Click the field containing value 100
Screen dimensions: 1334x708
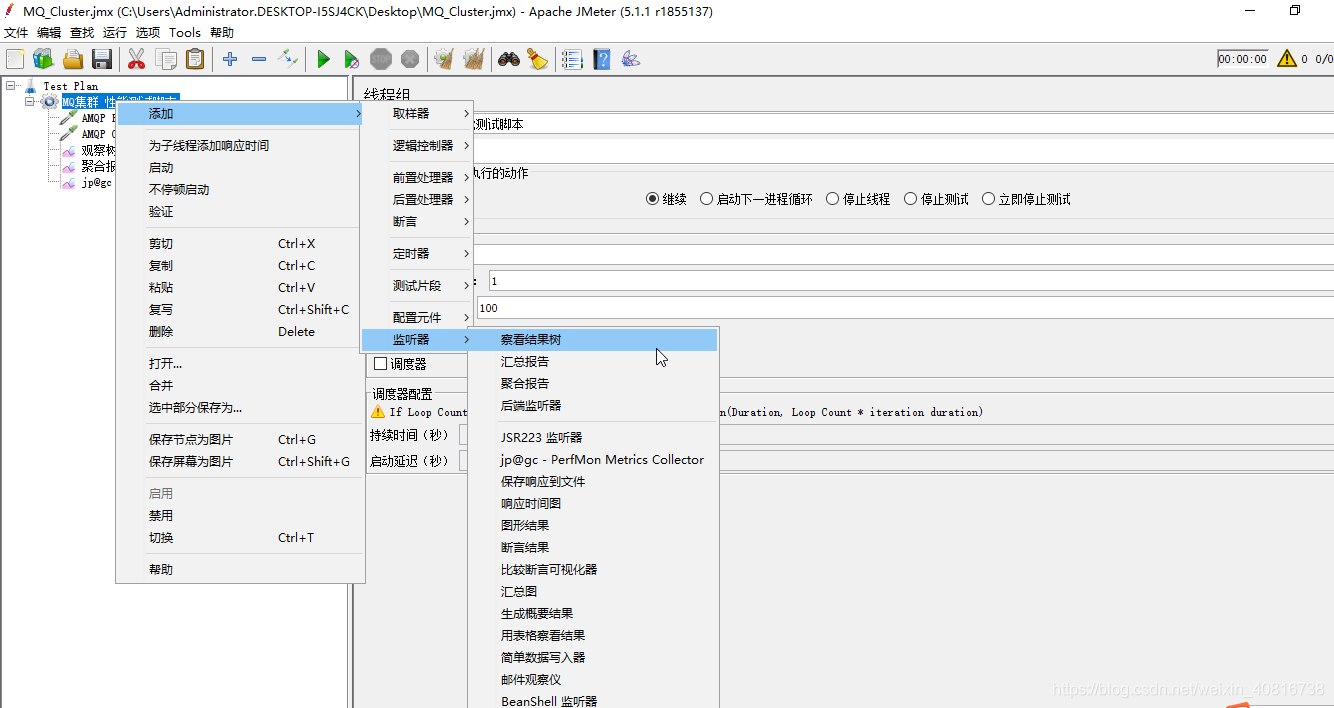[x=905, y=308]
